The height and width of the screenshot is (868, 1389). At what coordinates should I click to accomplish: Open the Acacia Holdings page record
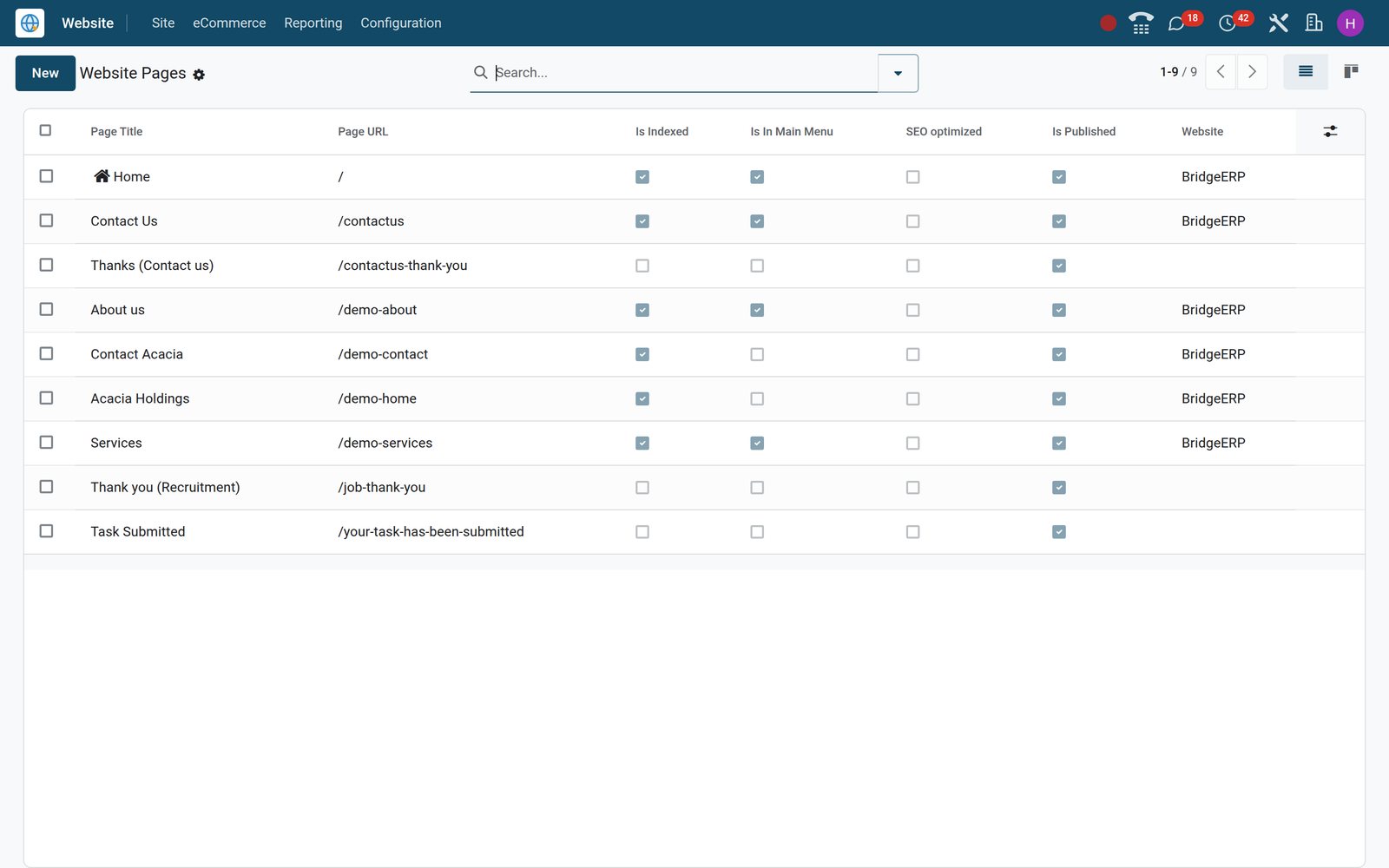pos(140,398)
